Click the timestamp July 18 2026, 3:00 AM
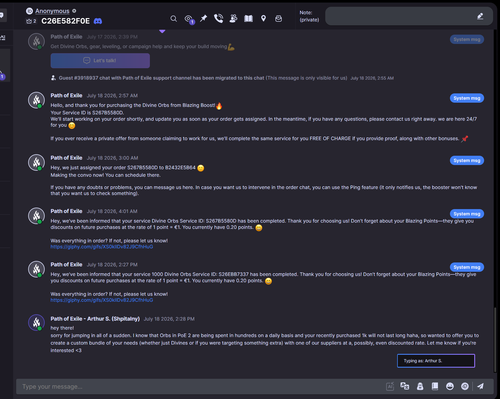 pos(112,158)
